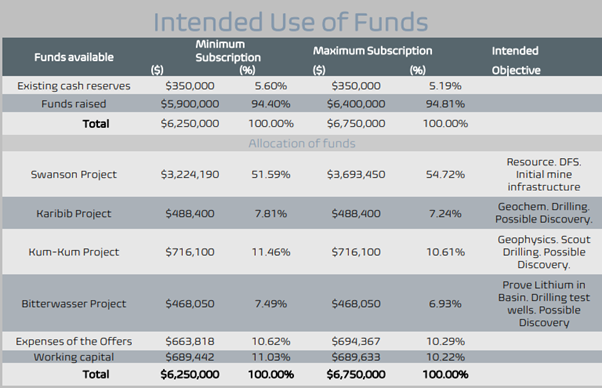Viewport: 602px width, 388px height.
Task: Select the bold bottom Total $6,750,000 value
Action: point(356,374)
